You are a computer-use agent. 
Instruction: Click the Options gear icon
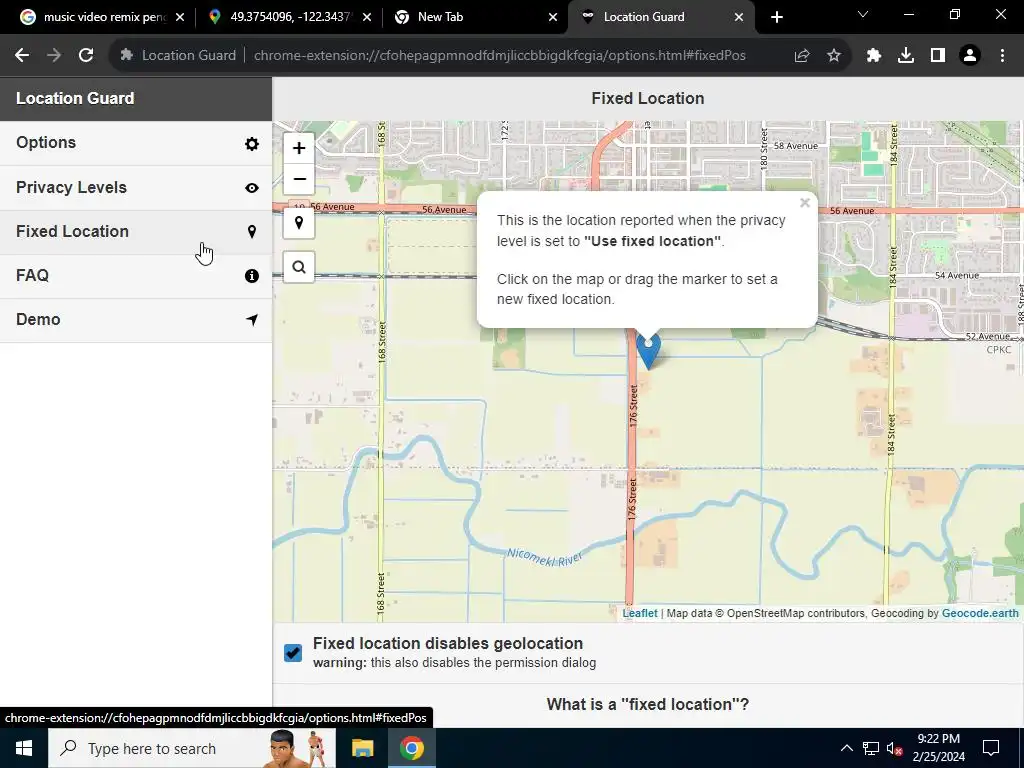tap(251, 144)
